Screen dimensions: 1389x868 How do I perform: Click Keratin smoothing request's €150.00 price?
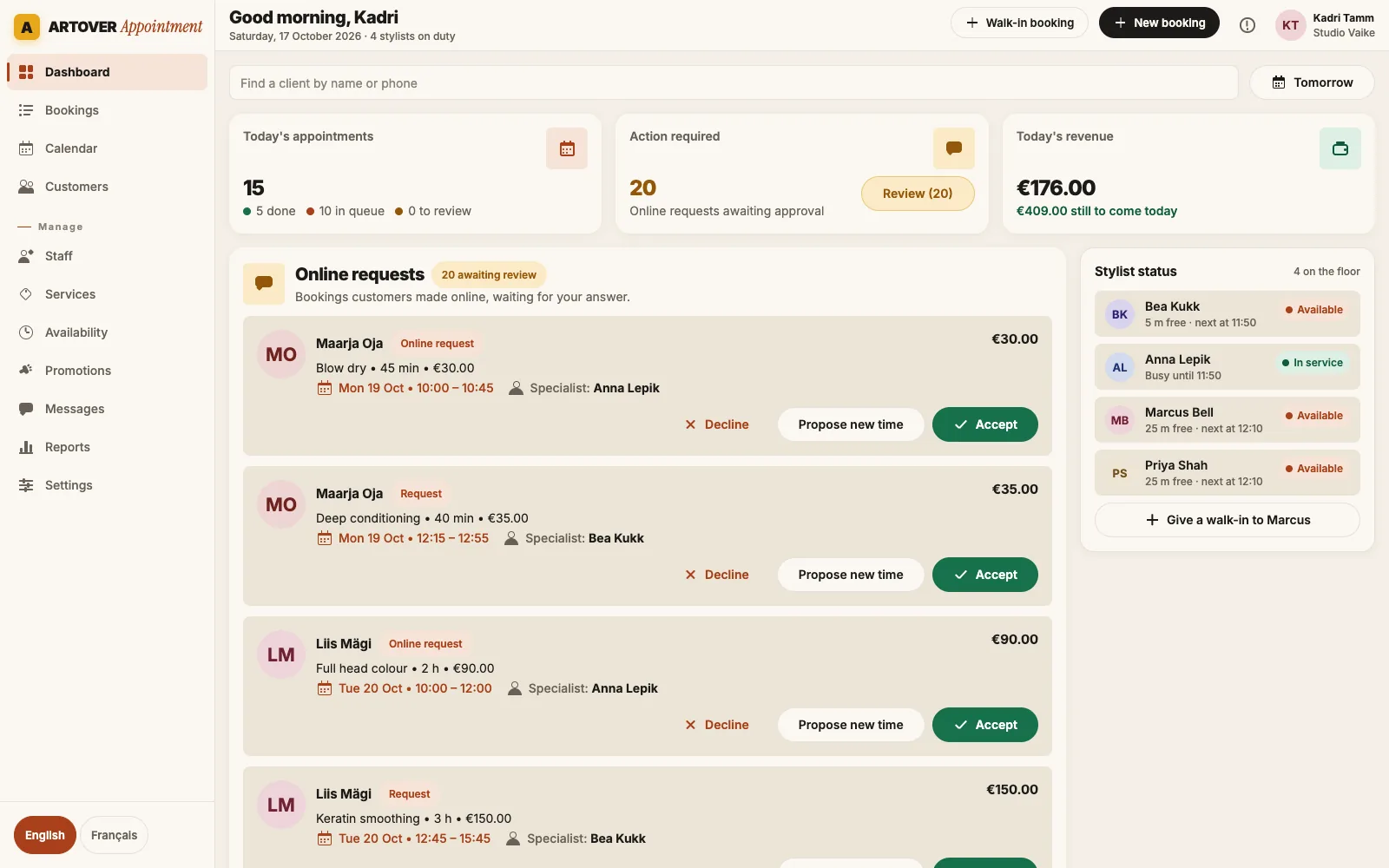[x=1012, y=789]
